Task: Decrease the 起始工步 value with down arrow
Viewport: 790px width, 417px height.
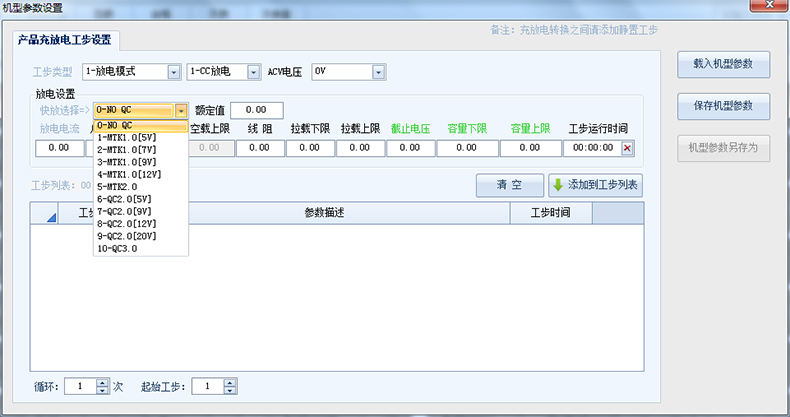Action: [231, 390]
